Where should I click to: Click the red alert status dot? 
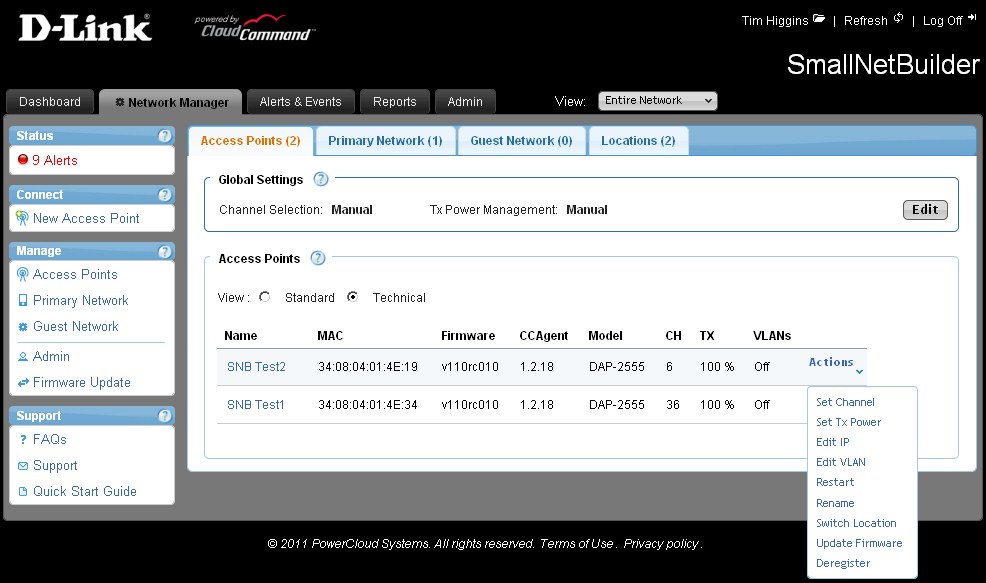point(23,160)
